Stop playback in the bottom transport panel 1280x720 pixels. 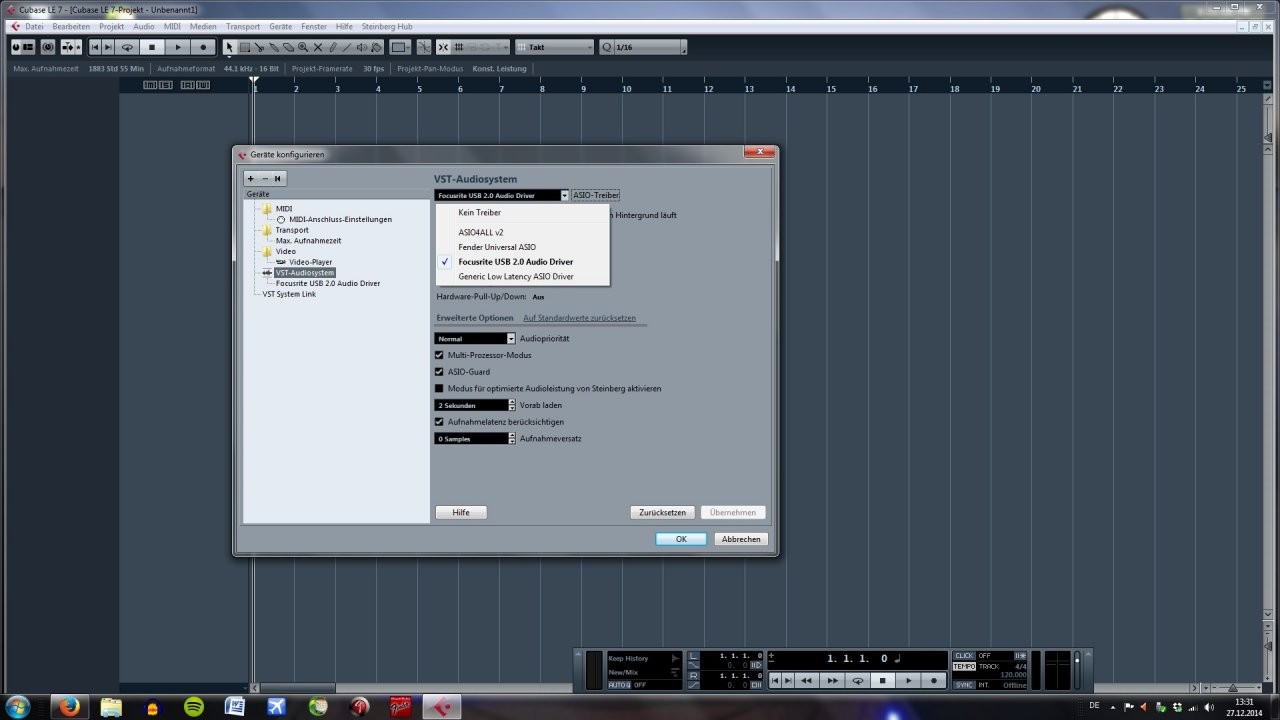tap(883, 680)
